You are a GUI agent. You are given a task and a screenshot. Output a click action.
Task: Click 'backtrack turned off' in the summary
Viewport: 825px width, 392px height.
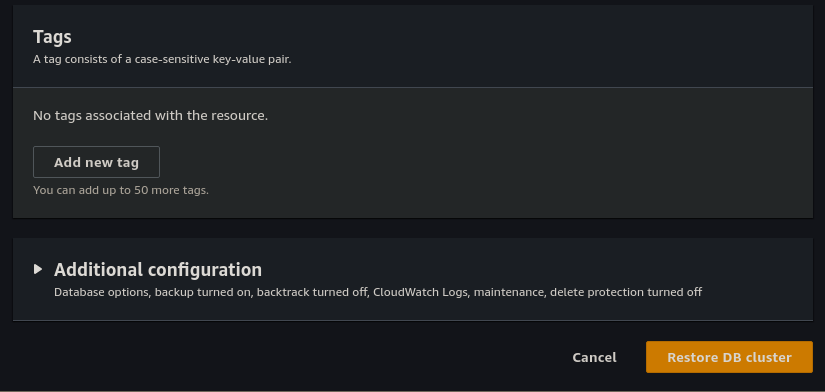click(x=314, y=292)
